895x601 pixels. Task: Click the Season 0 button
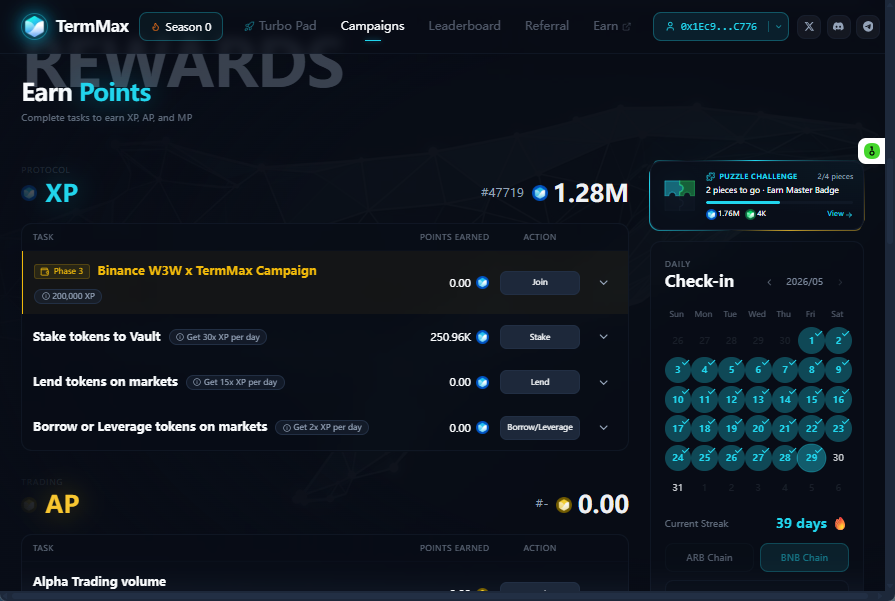click(x=181, y=27)
